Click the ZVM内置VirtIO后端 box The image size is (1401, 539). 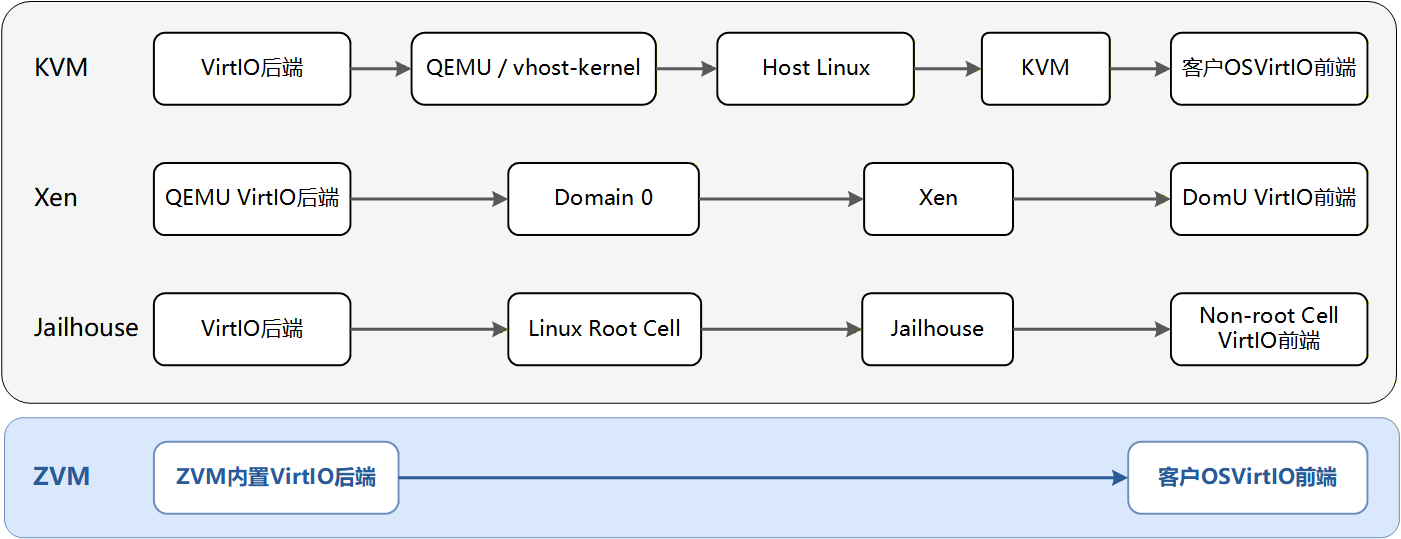coord(276,478)
